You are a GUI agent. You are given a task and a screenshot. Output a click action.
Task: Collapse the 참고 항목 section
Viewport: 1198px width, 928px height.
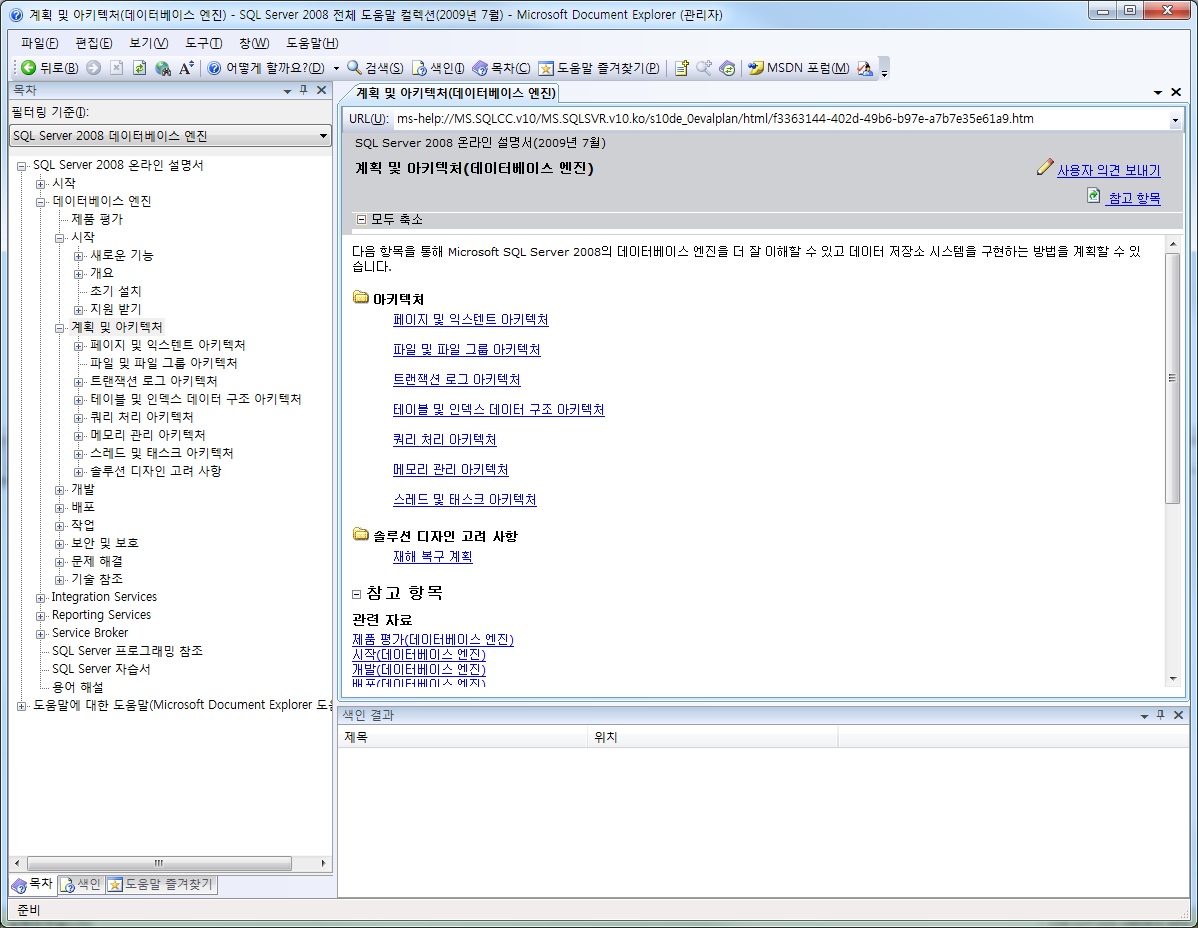pos(356,594)
